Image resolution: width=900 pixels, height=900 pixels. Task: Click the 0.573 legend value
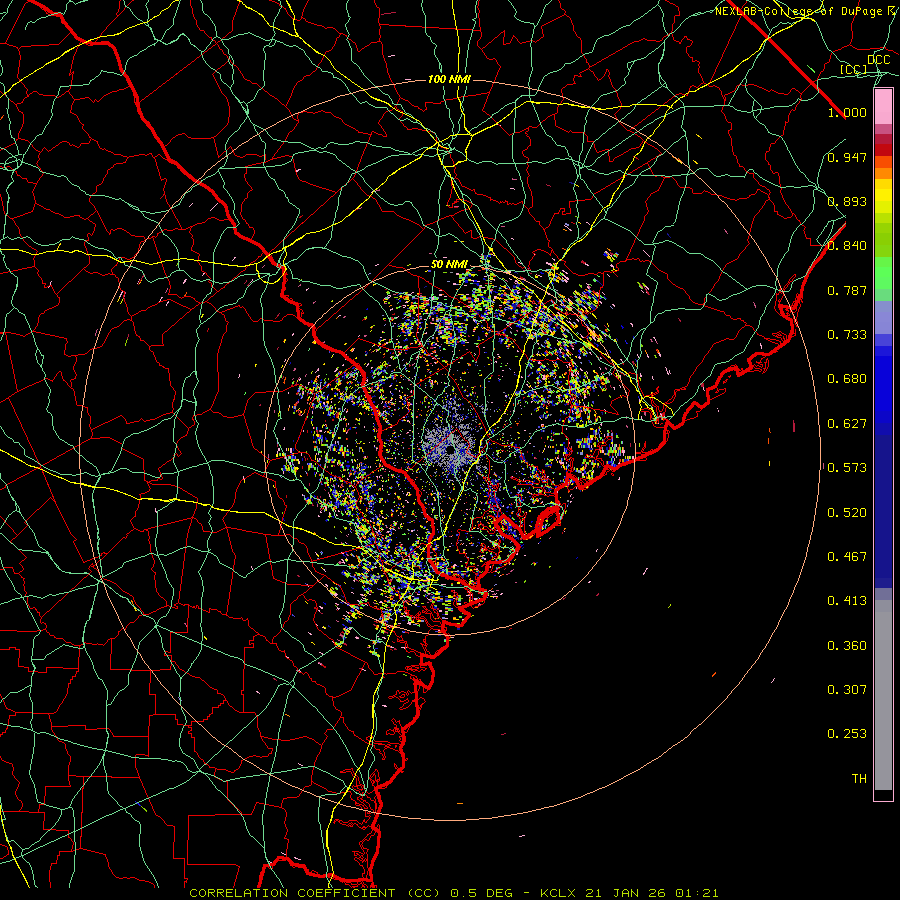(x=847, y=468)
